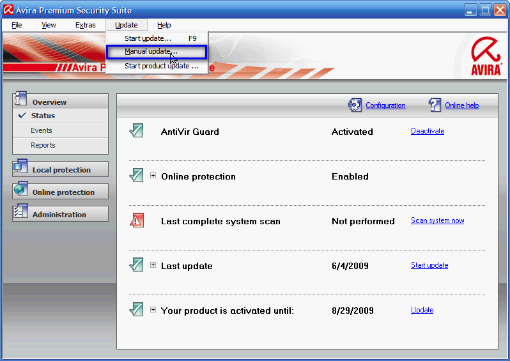Screen dimensions: 510x361
Task: Close the open Update menu
Action: tap(126, 25)
